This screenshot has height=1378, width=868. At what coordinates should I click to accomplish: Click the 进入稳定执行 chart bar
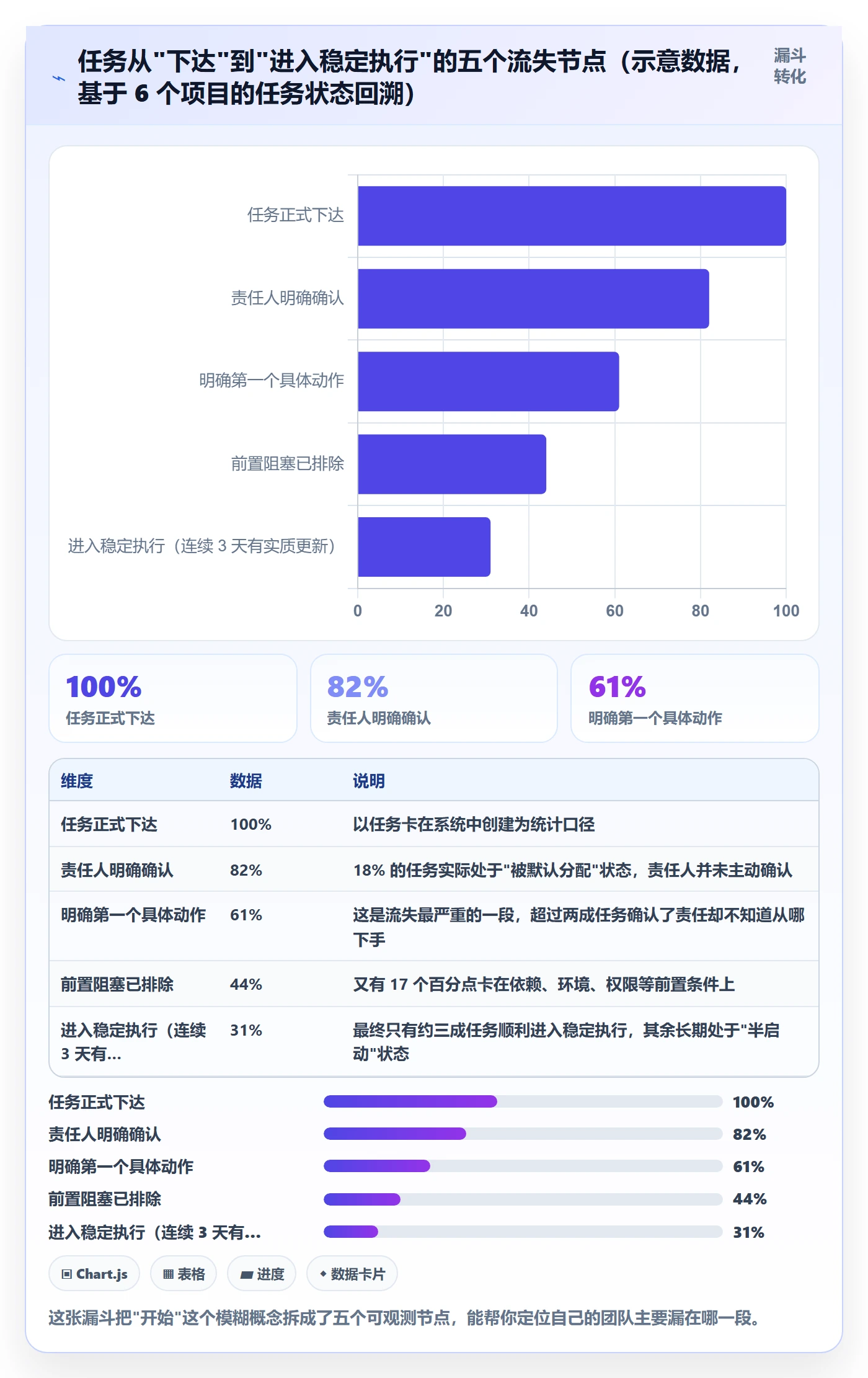424,547
